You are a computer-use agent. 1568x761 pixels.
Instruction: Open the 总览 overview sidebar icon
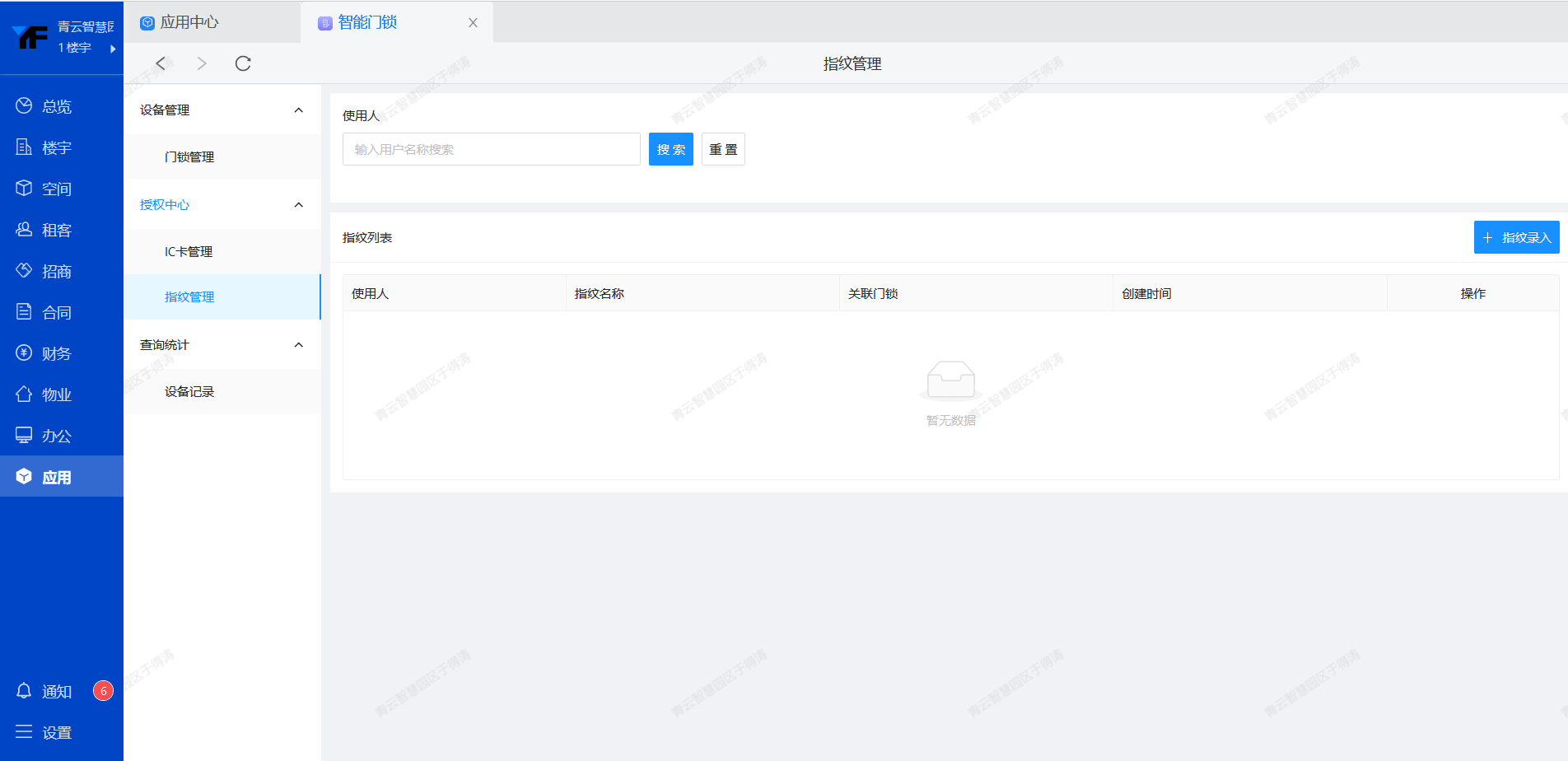24,105
